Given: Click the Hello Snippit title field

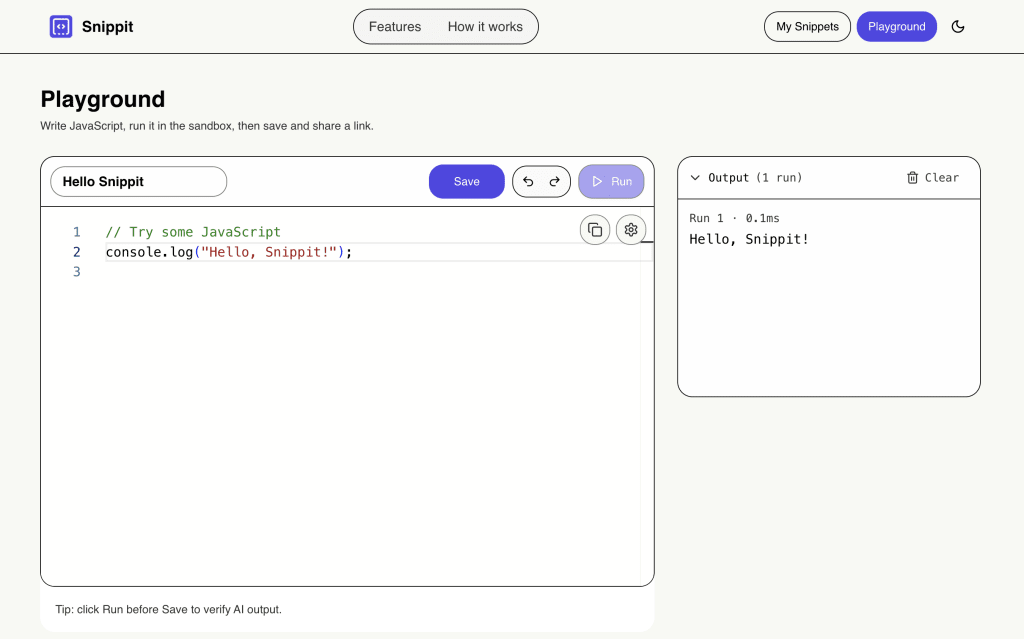Looking at the screenshot, I should (138, 182).
